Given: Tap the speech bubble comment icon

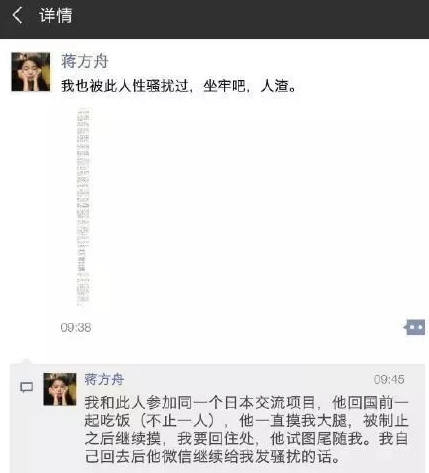Looking at the screenshot, I should (27, 387).
